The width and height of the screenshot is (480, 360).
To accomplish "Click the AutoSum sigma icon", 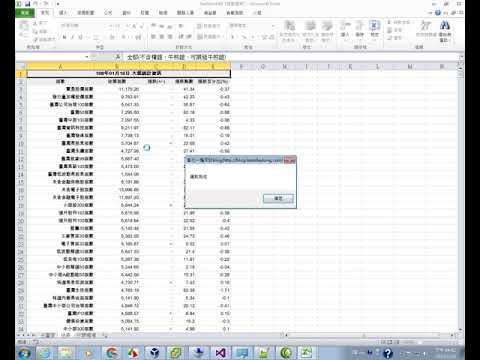I will [x=389, y=22].
